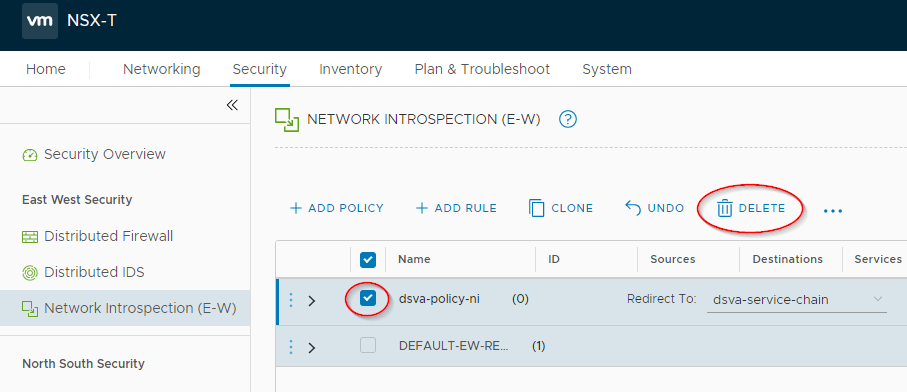This screenshot has height=392, width=907.
Task: Click the NSX-T product title
Action: (92, 20)
